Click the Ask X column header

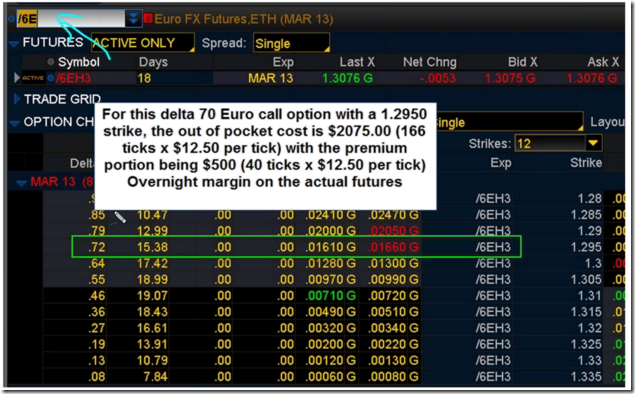coord(603,62)
